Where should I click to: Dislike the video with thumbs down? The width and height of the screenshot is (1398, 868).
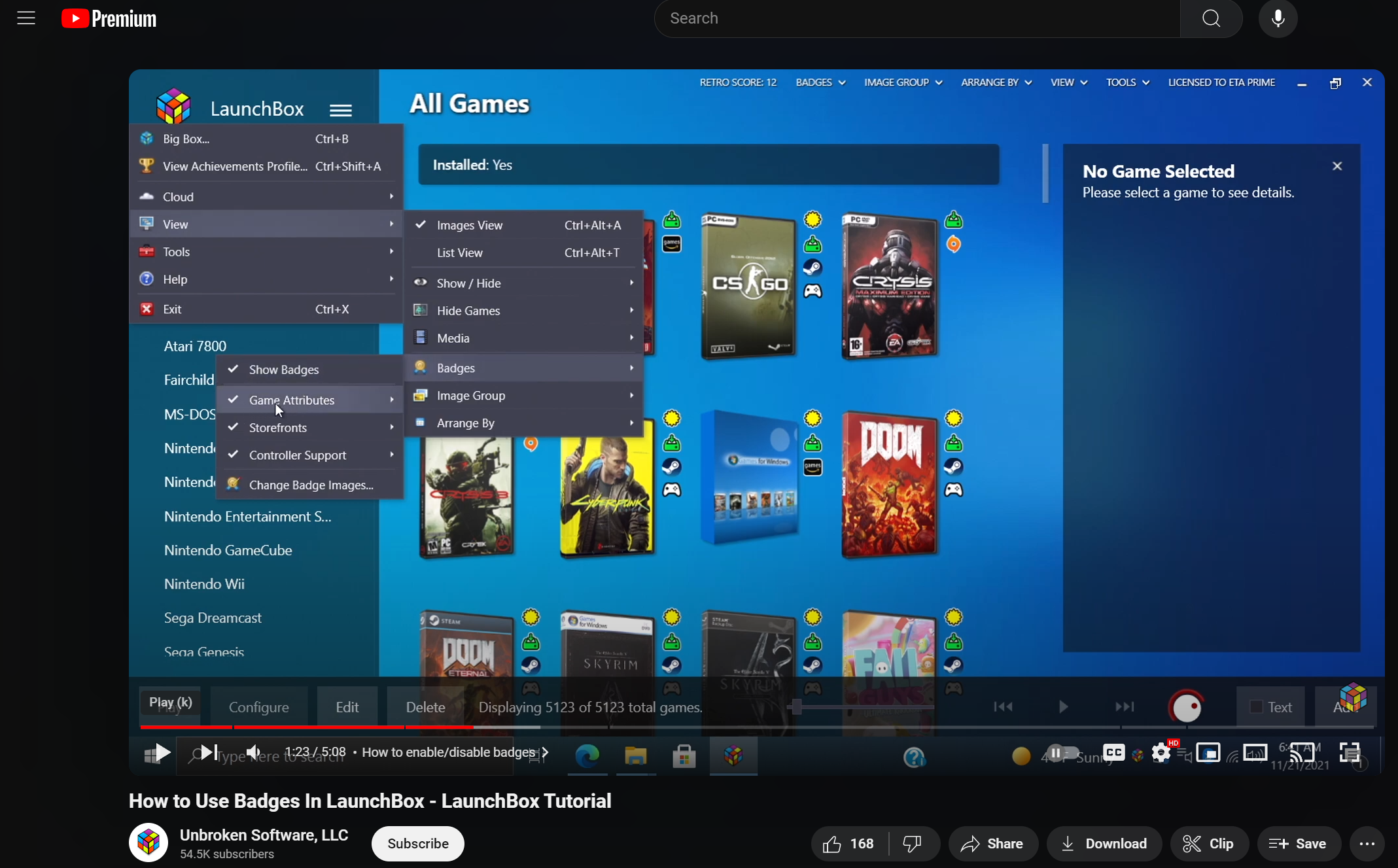coord(912,844)
